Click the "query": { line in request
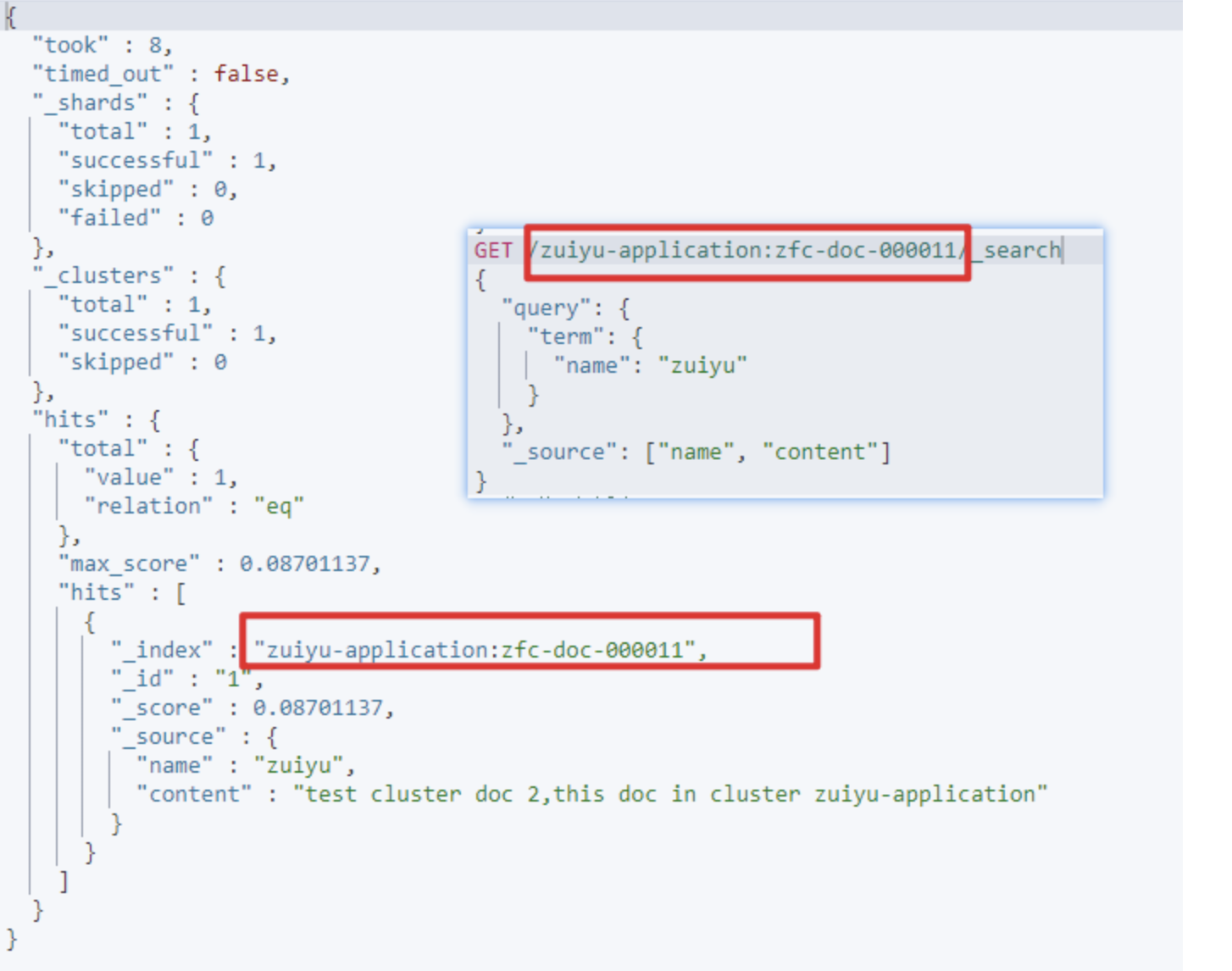Screen dimensions: 1232x971 tap(565, 308)
